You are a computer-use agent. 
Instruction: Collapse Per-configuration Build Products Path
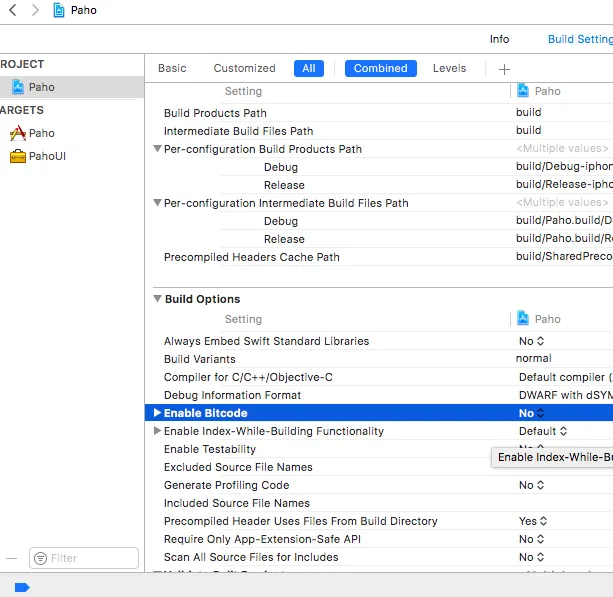(157, 149)
